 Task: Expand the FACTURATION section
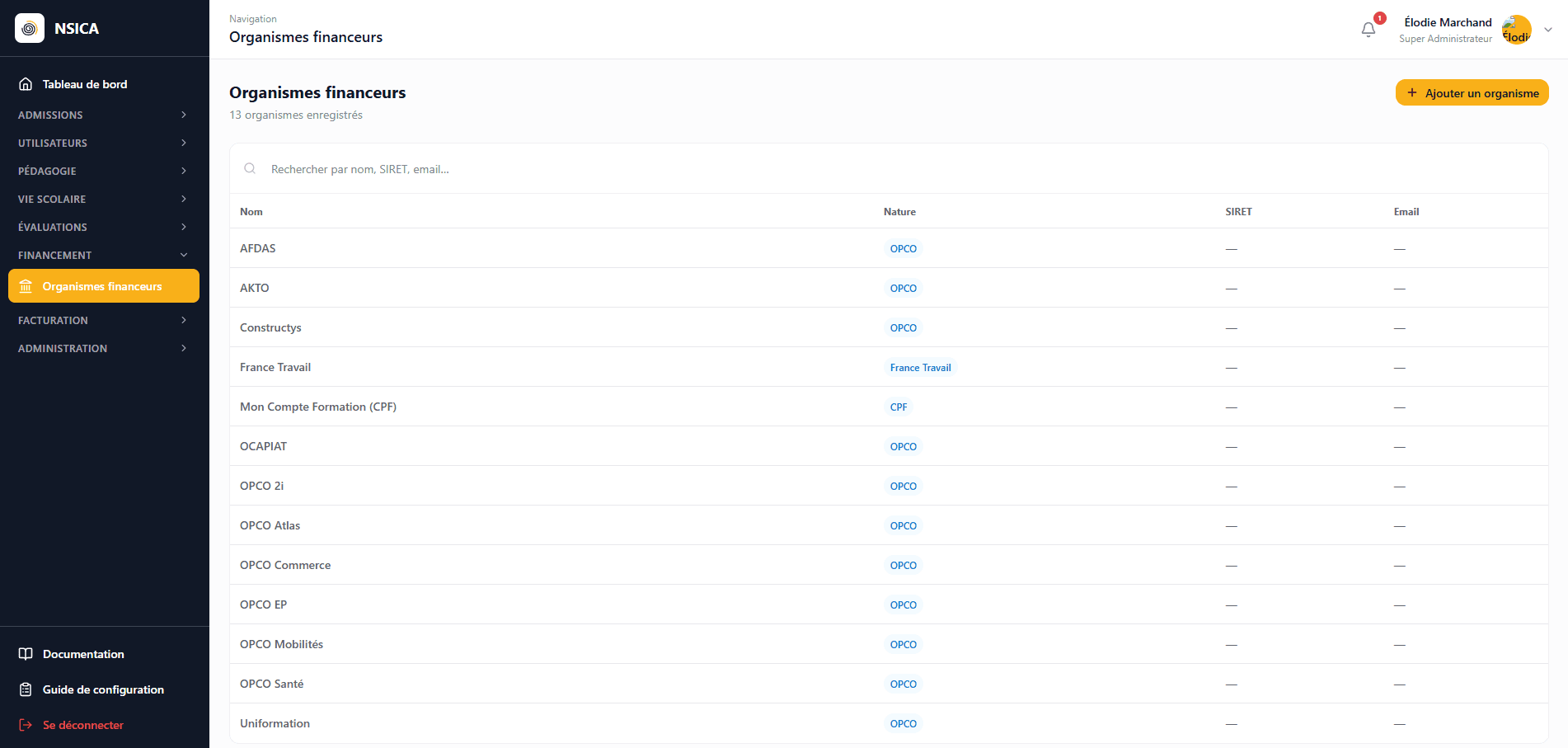[x=105, y=320]
